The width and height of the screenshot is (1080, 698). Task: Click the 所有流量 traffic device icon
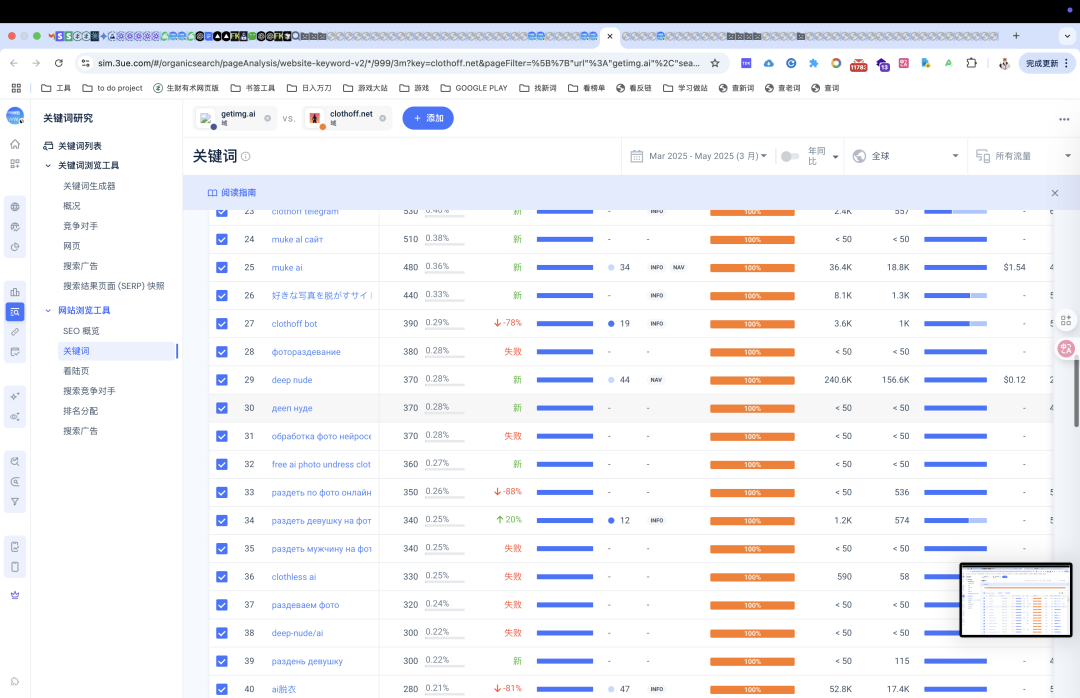[983, 156]
